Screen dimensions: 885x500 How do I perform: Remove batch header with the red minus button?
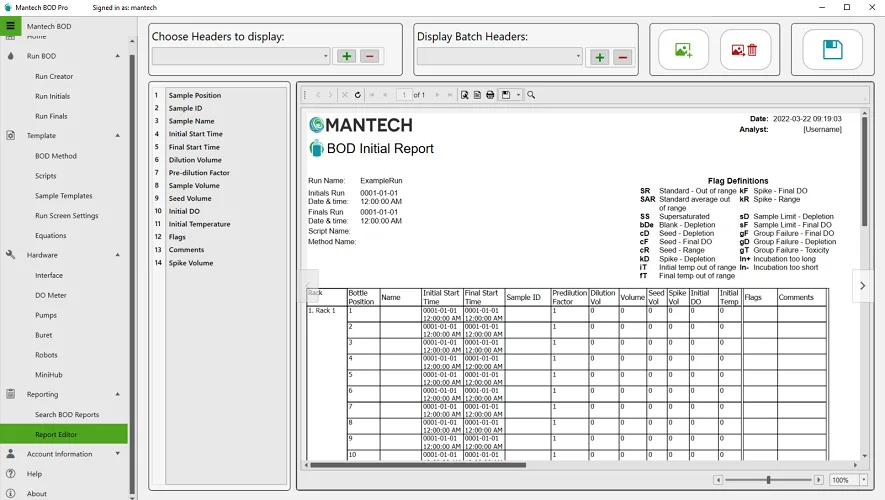point(623,57)
